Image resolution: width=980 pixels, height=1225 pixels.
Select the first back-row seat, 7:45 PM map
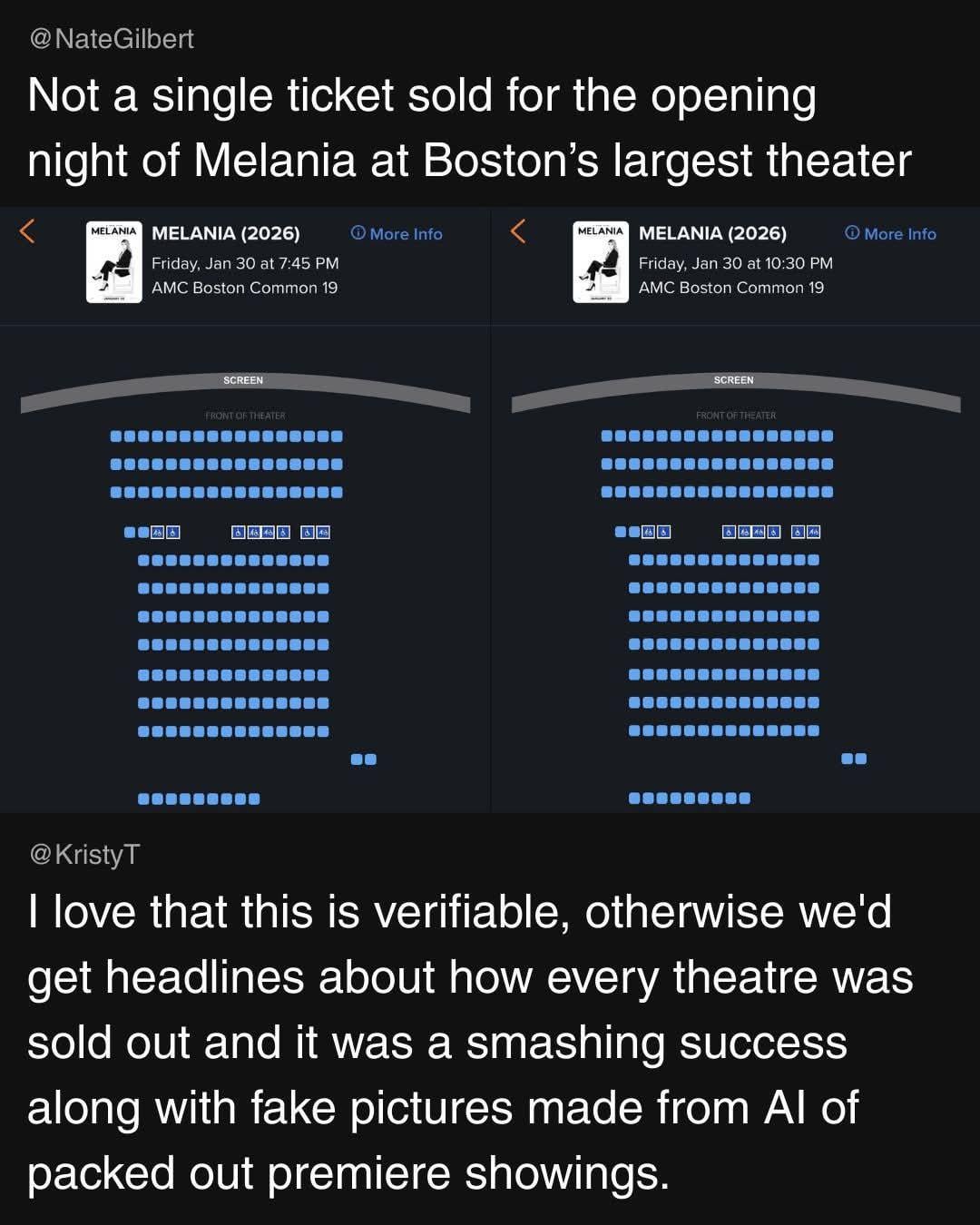143,799
